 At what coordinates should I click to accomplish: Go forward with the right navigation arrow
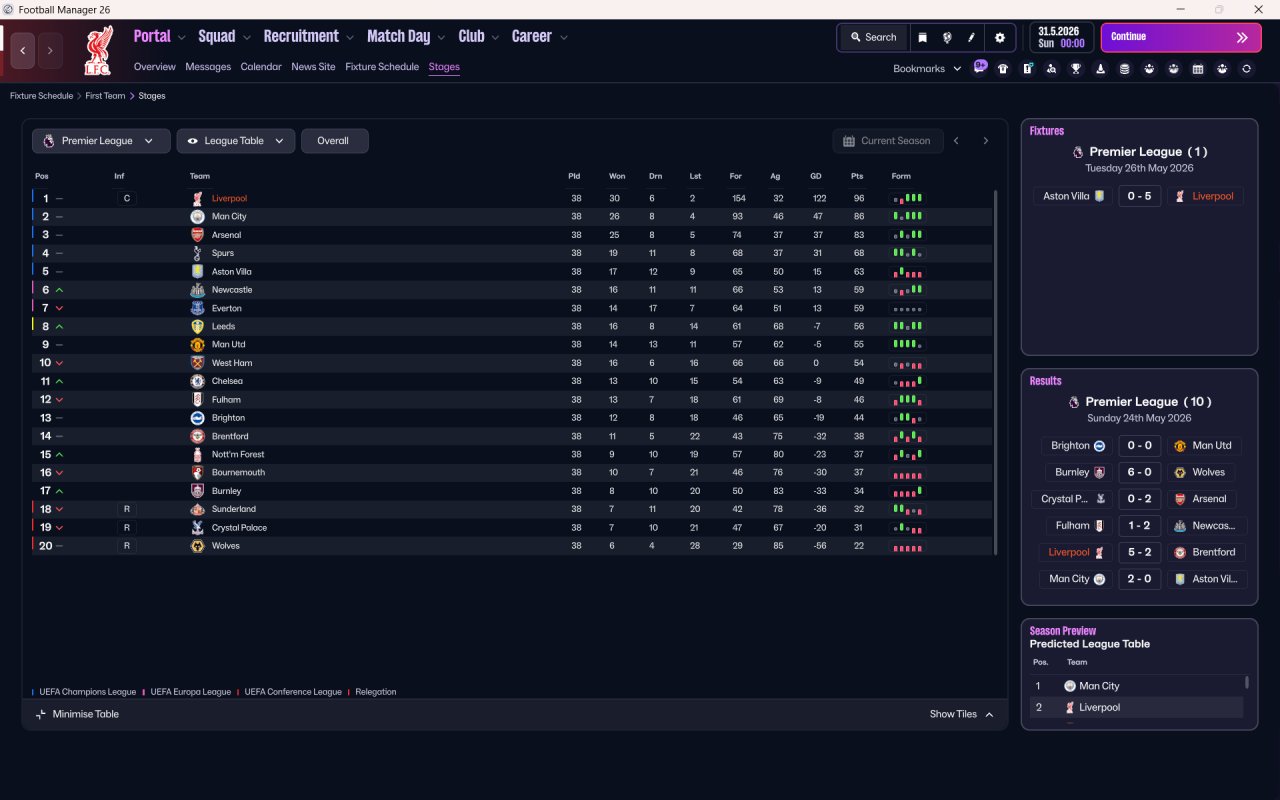click(x=50, y=50)
